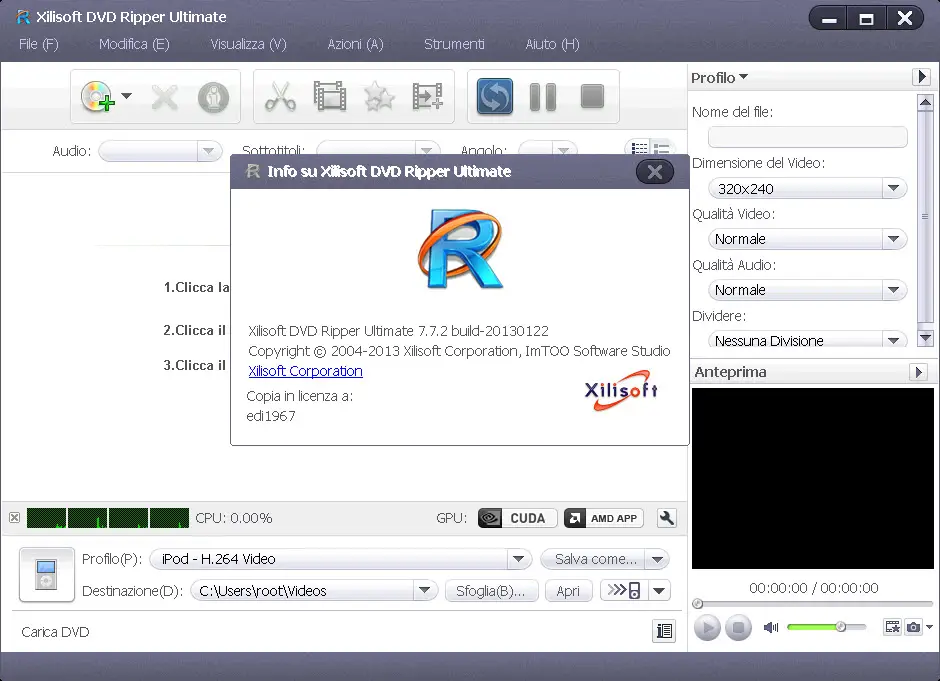Switch to thumbnail list view
The height and width of the screenshot is (681, 940).
(x=639, y=148)
